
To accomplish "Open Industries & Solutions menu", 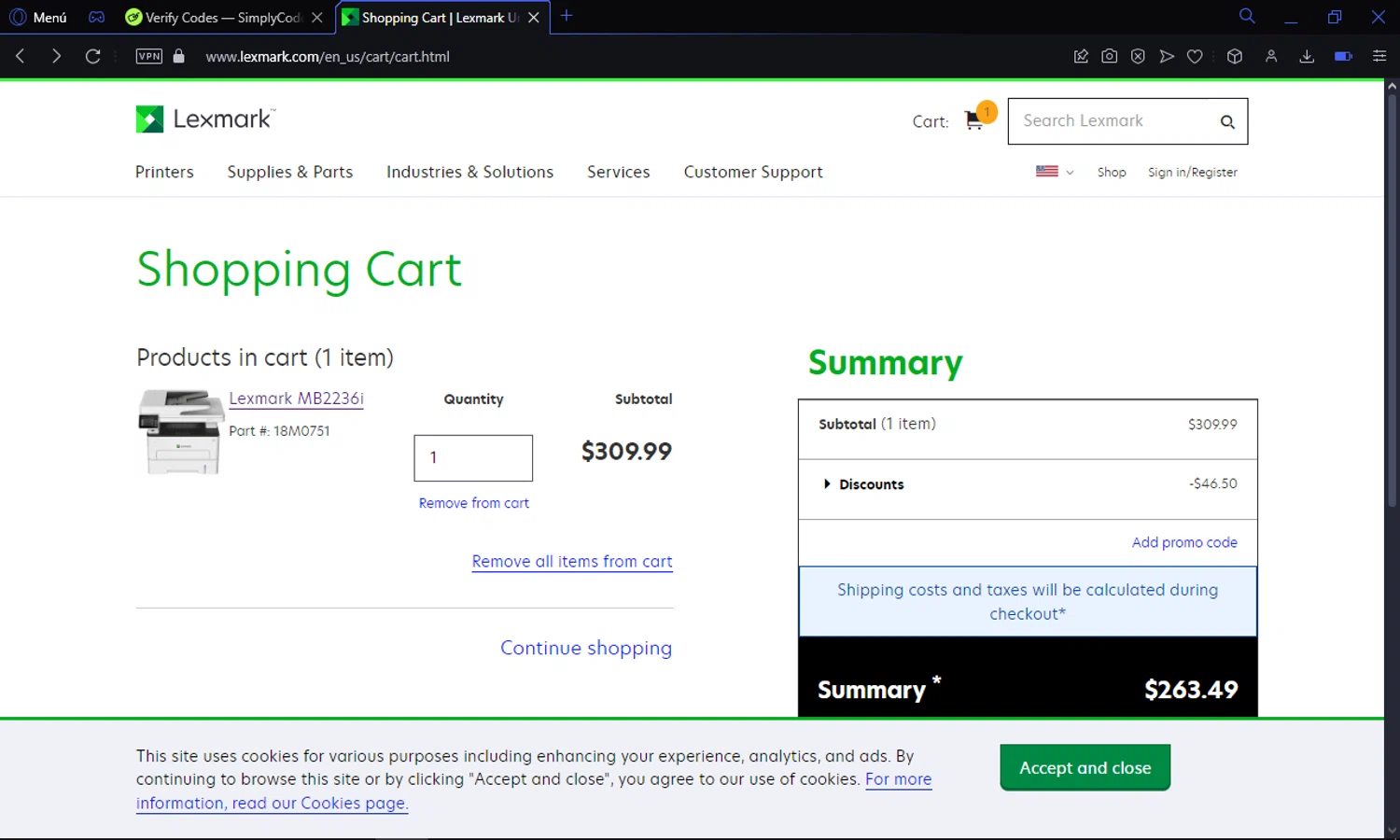I will point(469,172).
